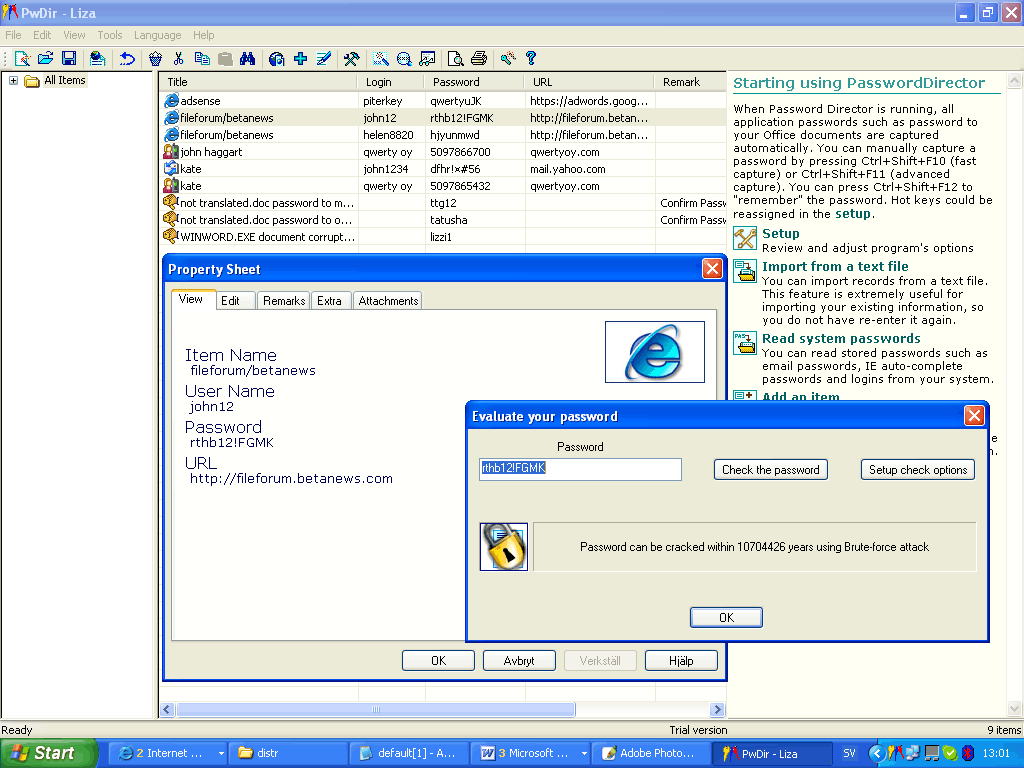Open the Edit menu
1024x768 pixels.
point(42,35)
